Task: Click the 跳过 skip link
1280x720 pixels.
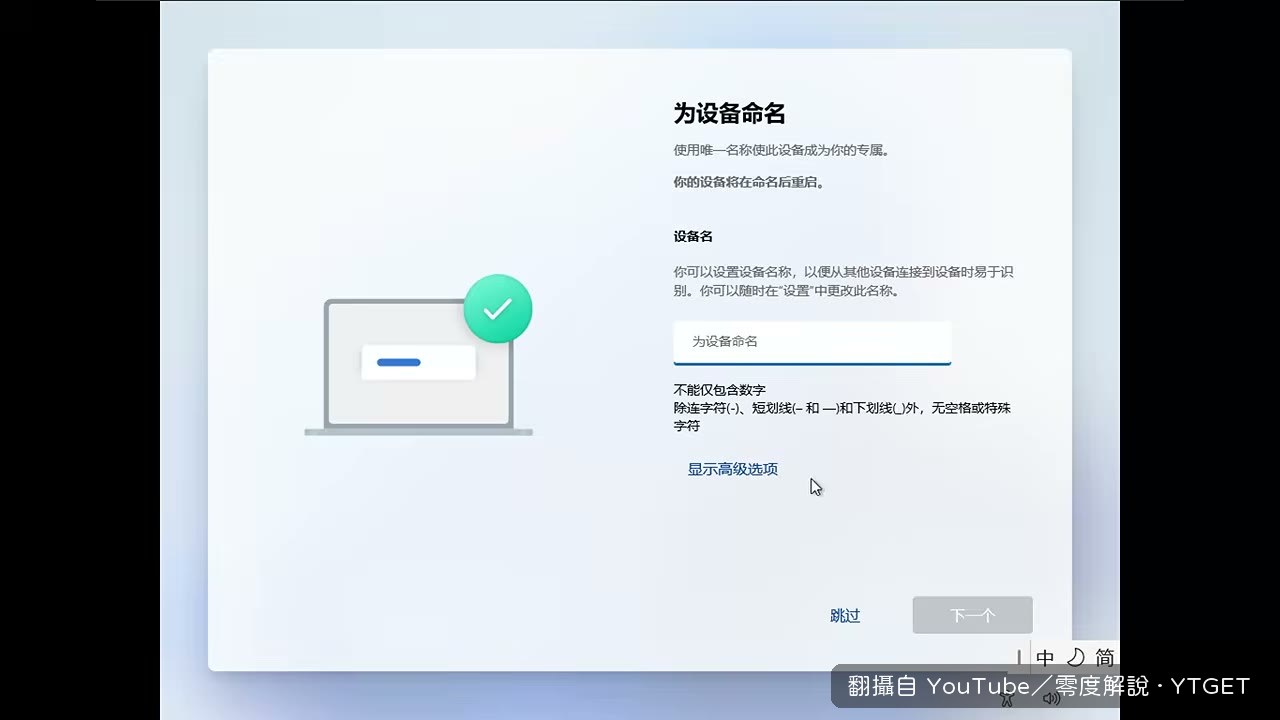Action: point(845,616)
